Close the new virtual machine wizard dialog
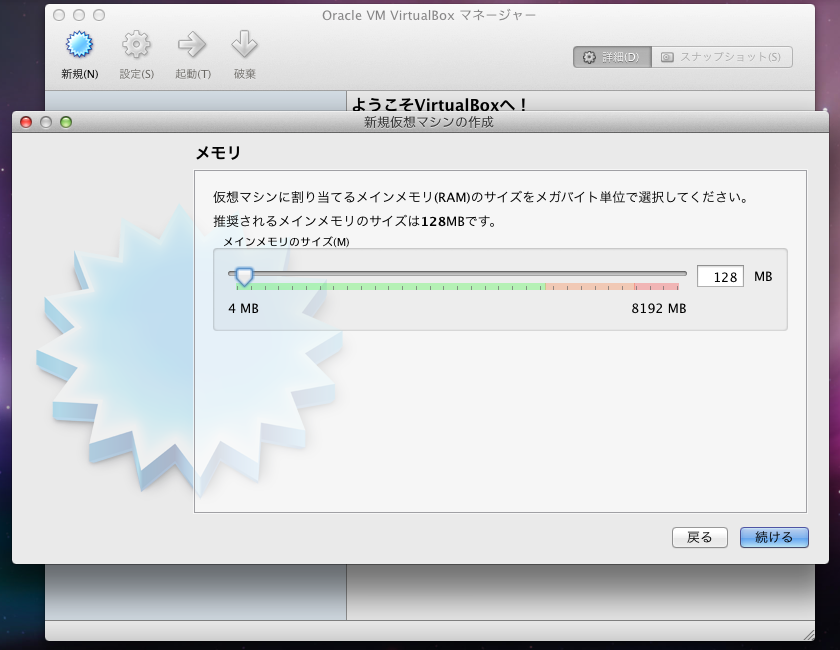 tap(26, 122)
